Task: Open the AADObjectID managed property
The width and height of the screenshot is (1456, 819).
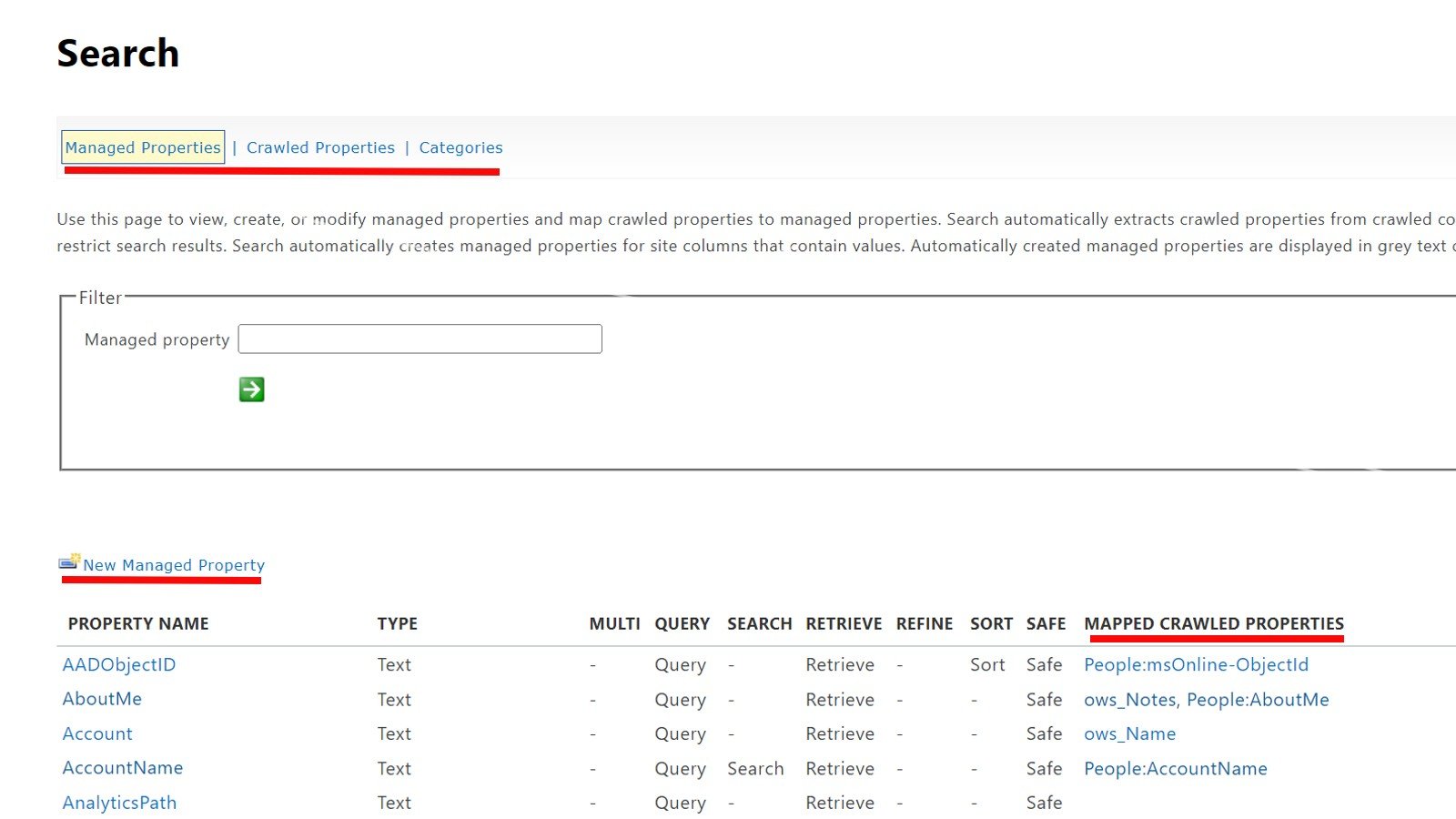Action: [119, 665]
